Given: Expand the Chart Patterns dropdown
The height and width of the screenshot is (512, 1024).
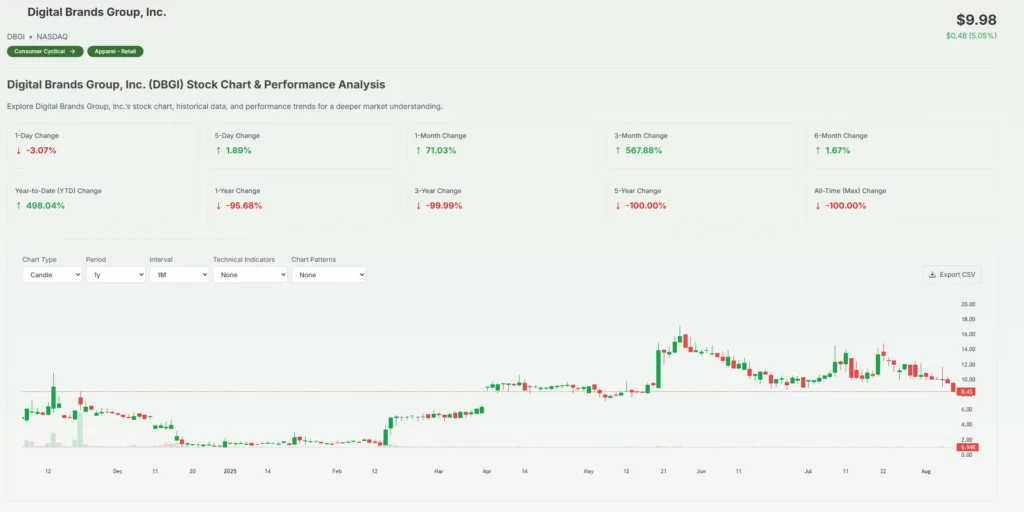Looking at the screenshot, I should click(328, 274).
